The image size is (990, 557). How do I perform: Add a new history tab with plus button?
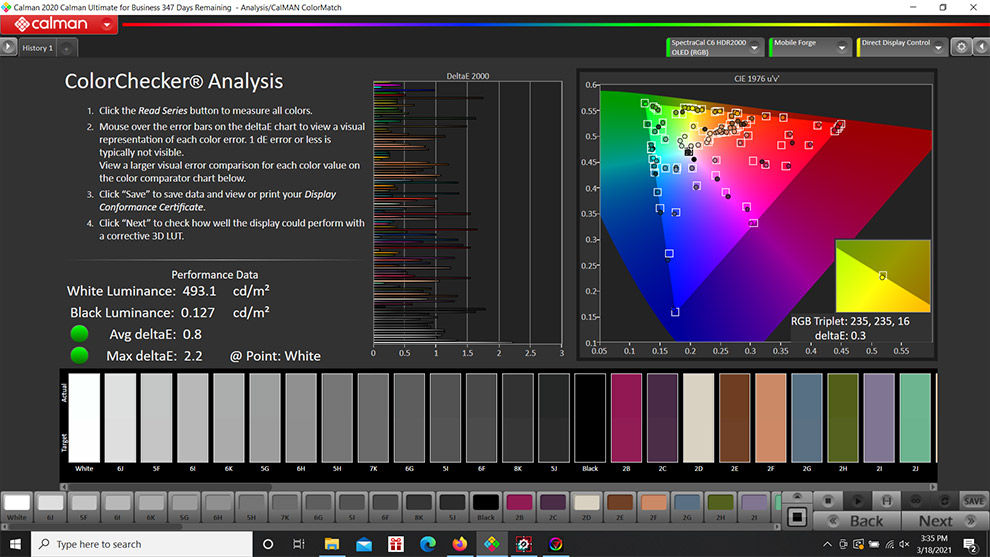(66, 48)
